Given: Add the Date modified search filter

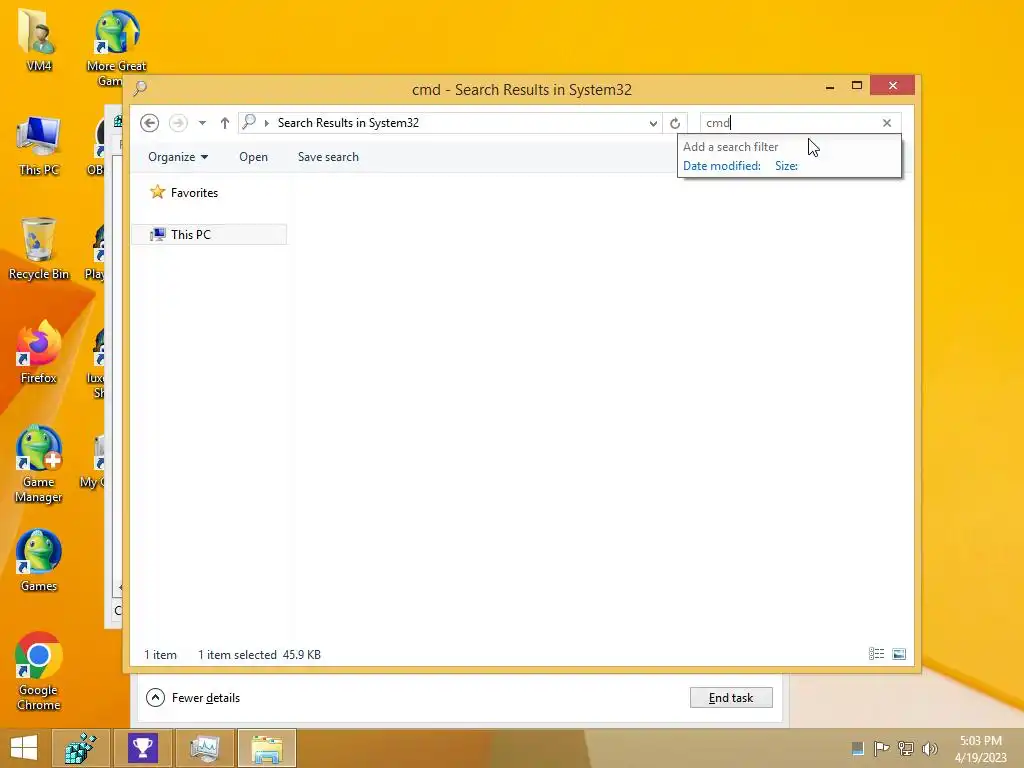Looking at the screenshot, I should tap(722, 166).
